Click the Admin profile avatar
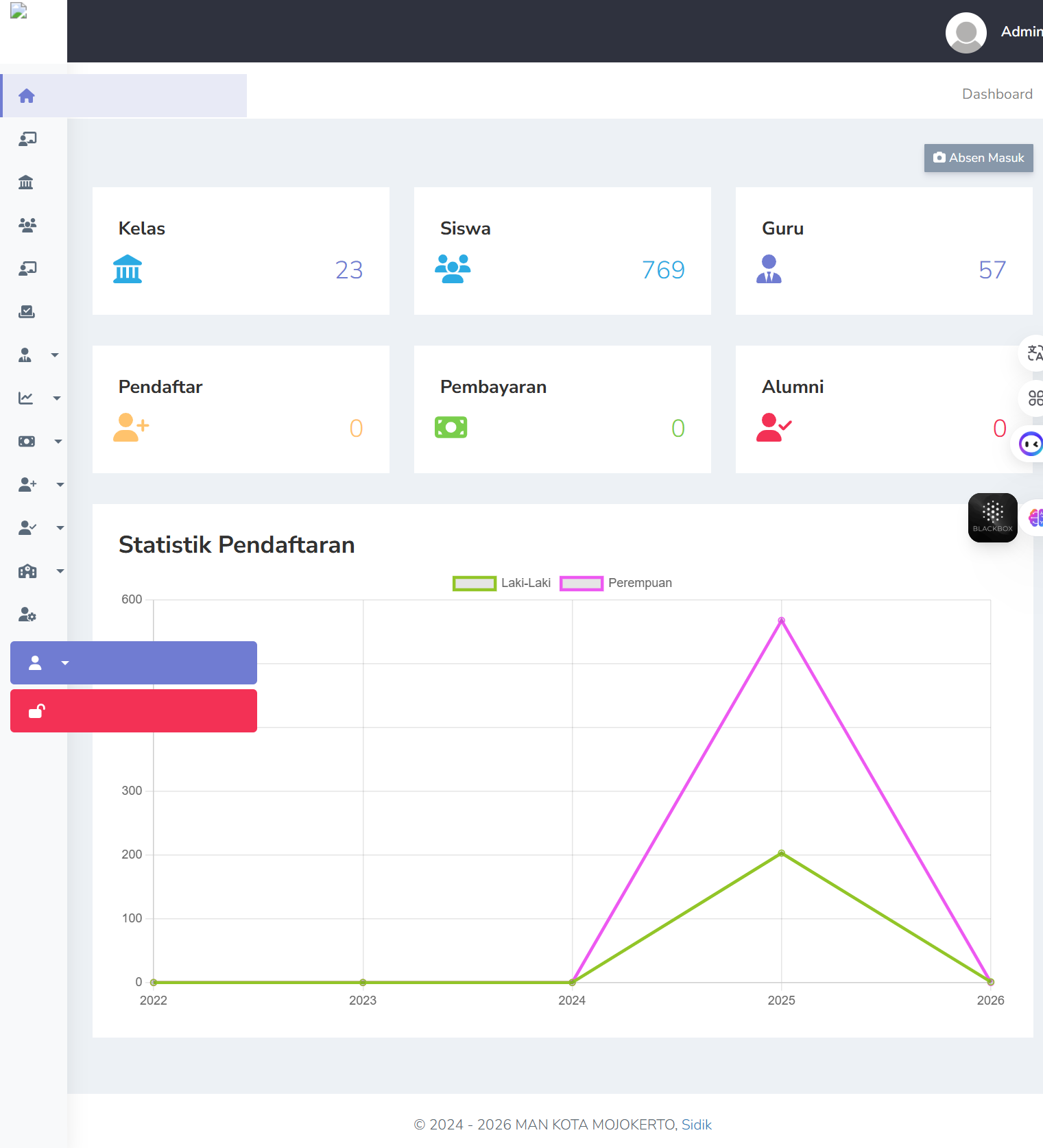1043x1148 pixels. point(966,32)
